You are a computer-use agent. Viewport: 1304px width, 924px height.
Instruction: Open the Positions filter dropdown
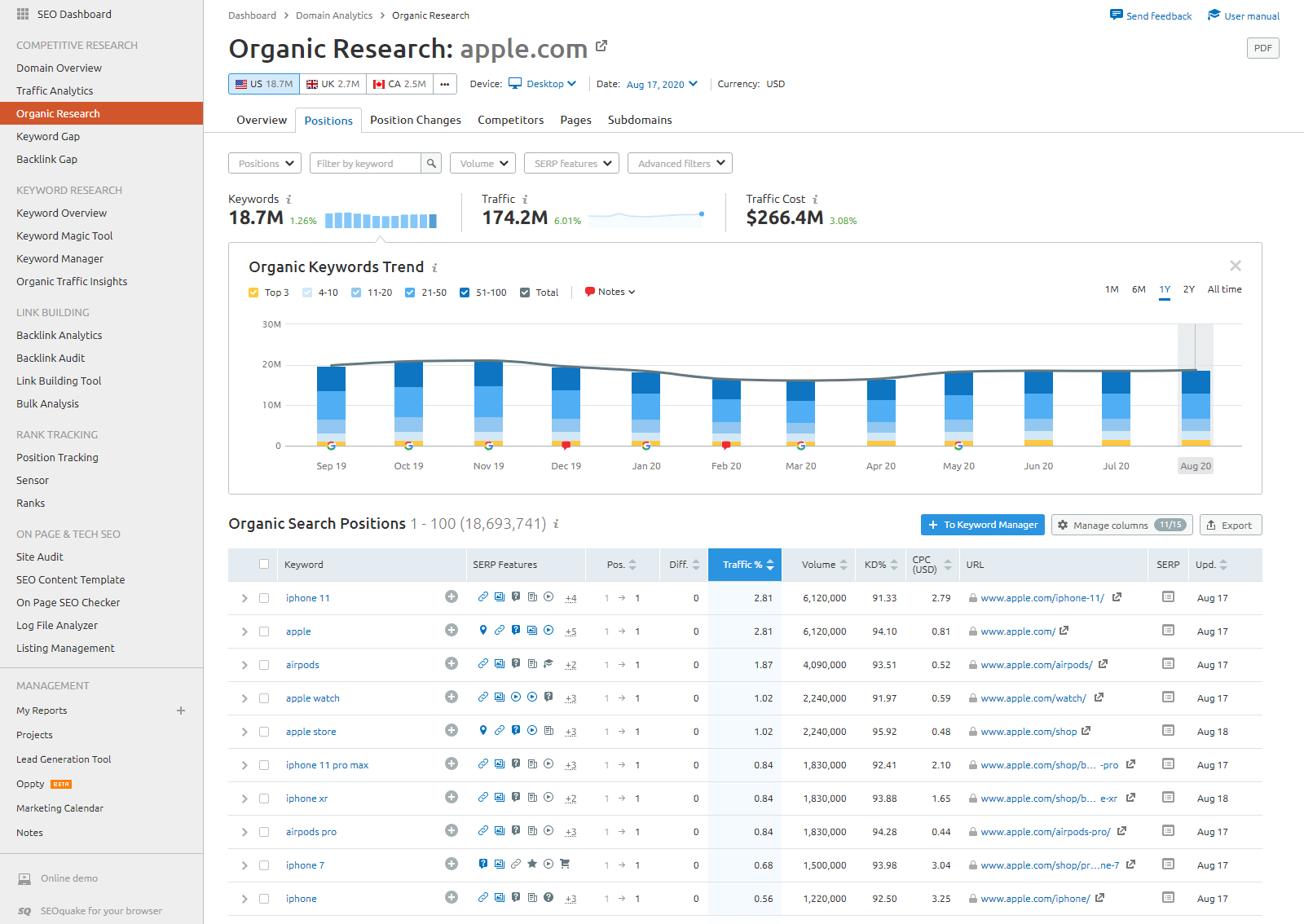pos(265,163)
